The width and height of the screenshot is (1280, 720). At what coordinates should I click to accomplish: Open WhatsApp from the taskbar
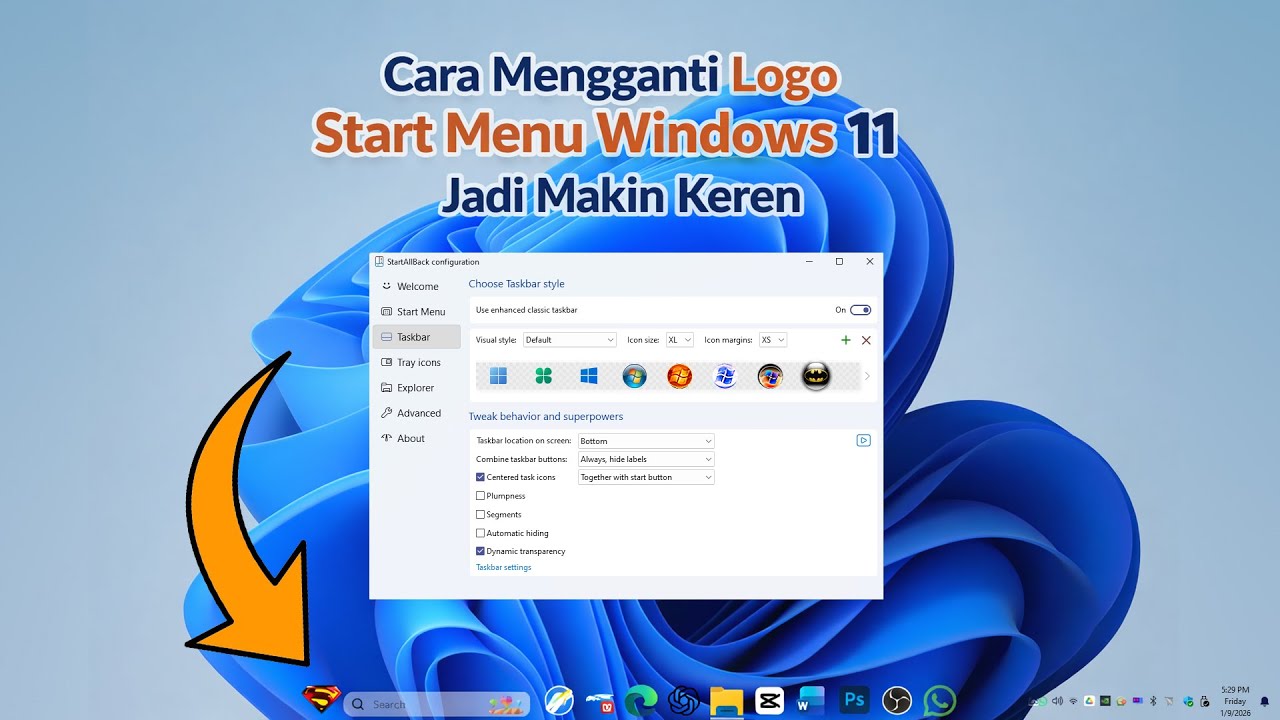click(x=940, y=702)
